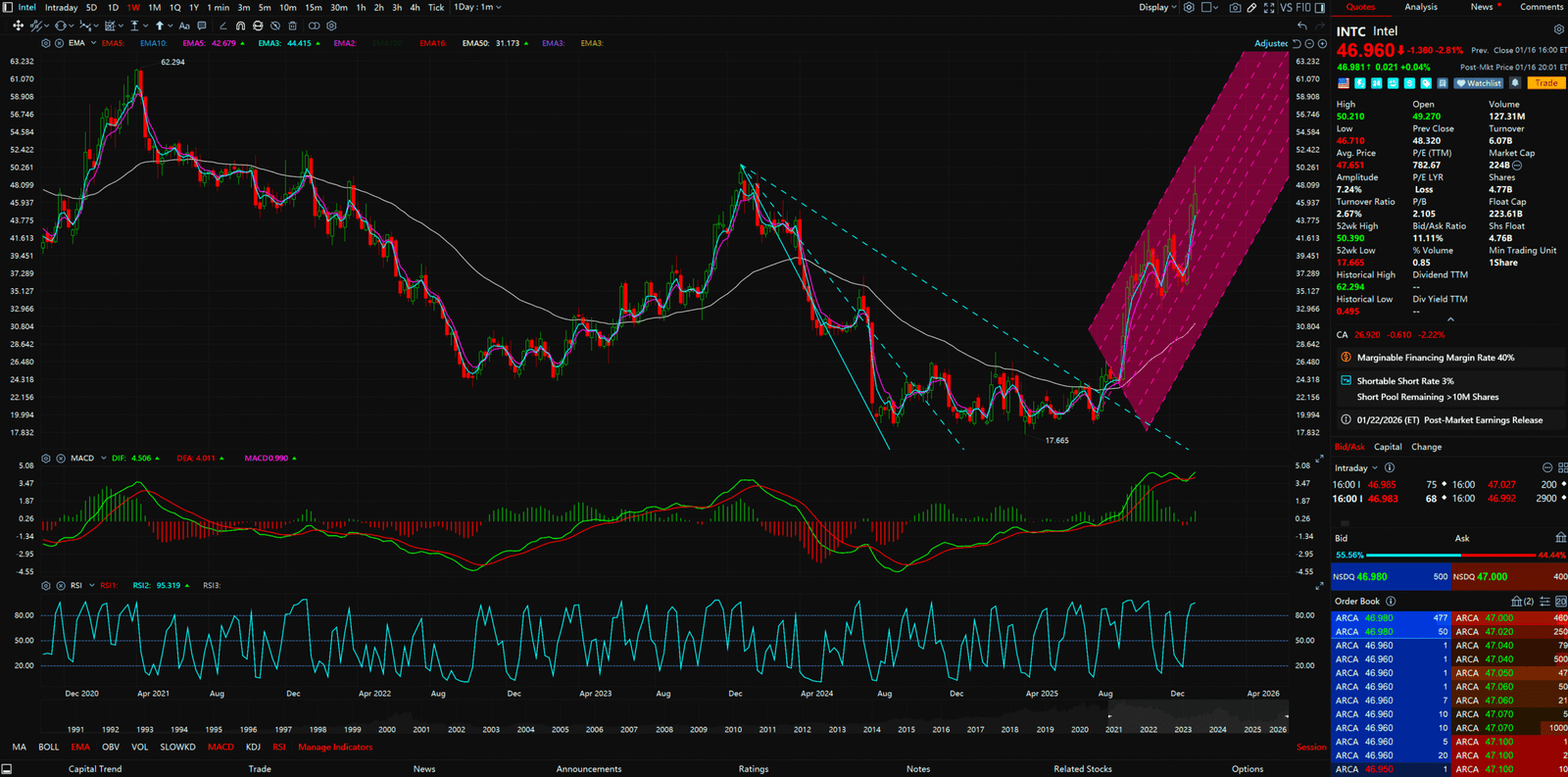1568x777 pixels.
Task: Open the Intraday dropdown in Bid/Ask panel
Action: click(x=1355, y=468)
